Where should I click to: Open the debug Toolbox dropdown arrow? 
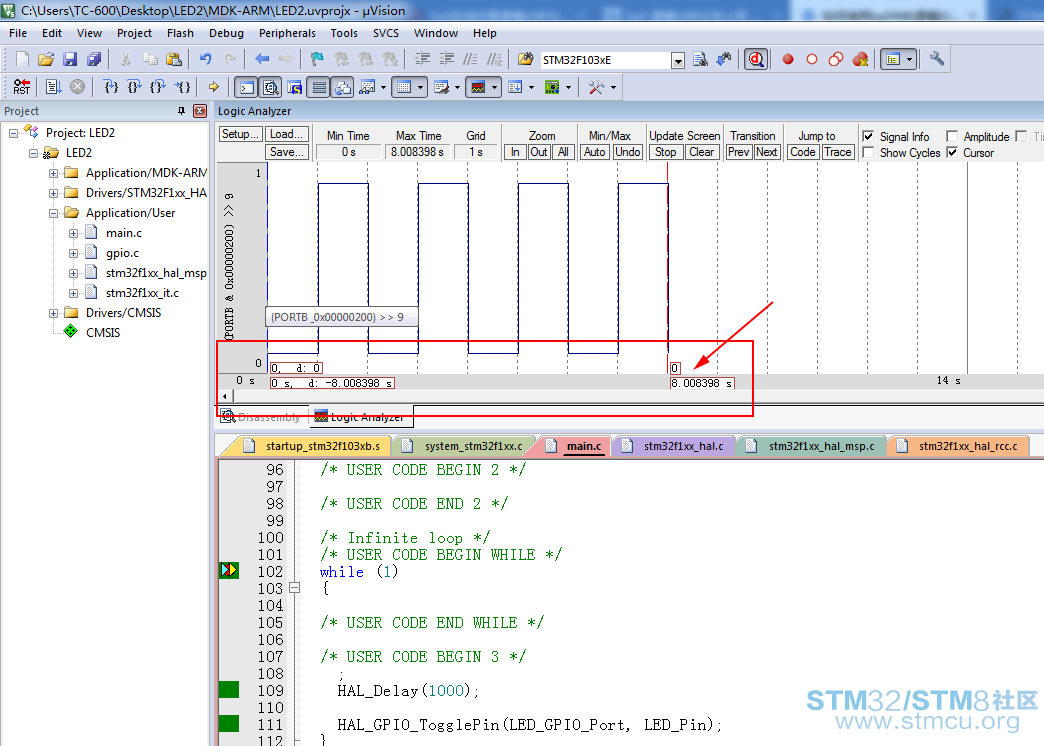point(613,87)
